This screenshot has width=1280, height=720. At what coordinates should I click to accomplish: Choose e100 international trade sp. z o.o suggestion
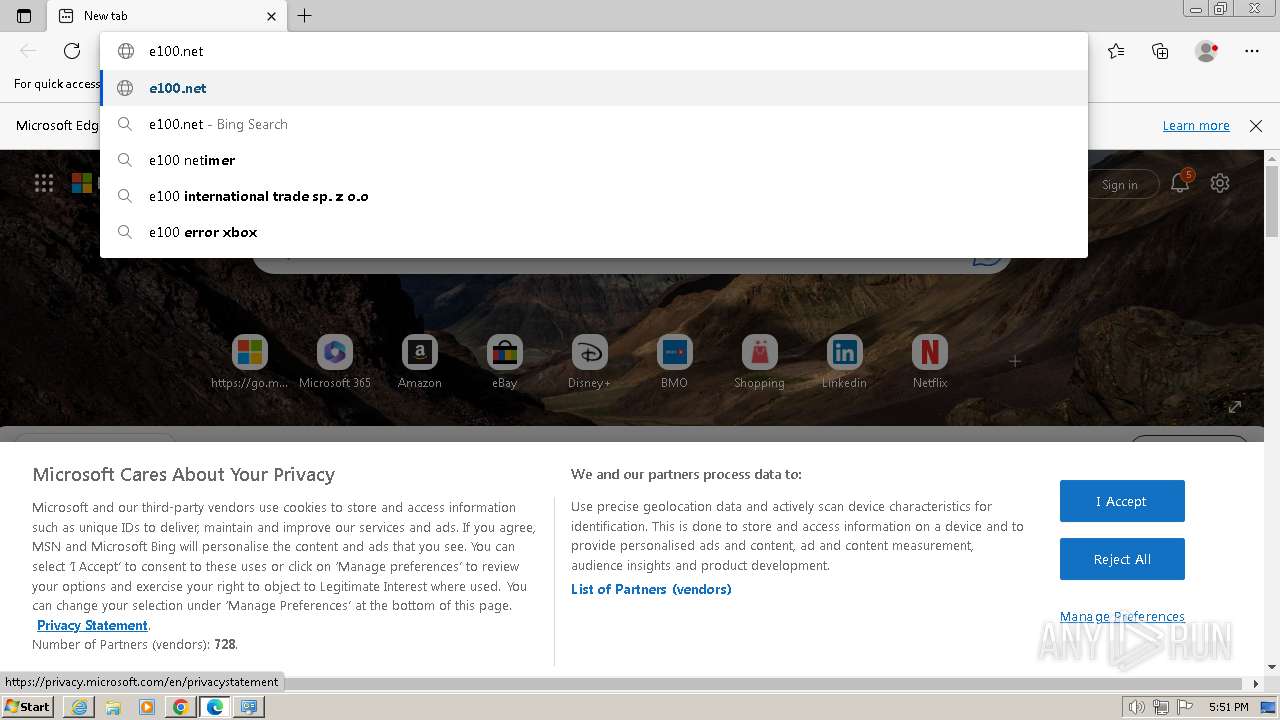(594, 196)
